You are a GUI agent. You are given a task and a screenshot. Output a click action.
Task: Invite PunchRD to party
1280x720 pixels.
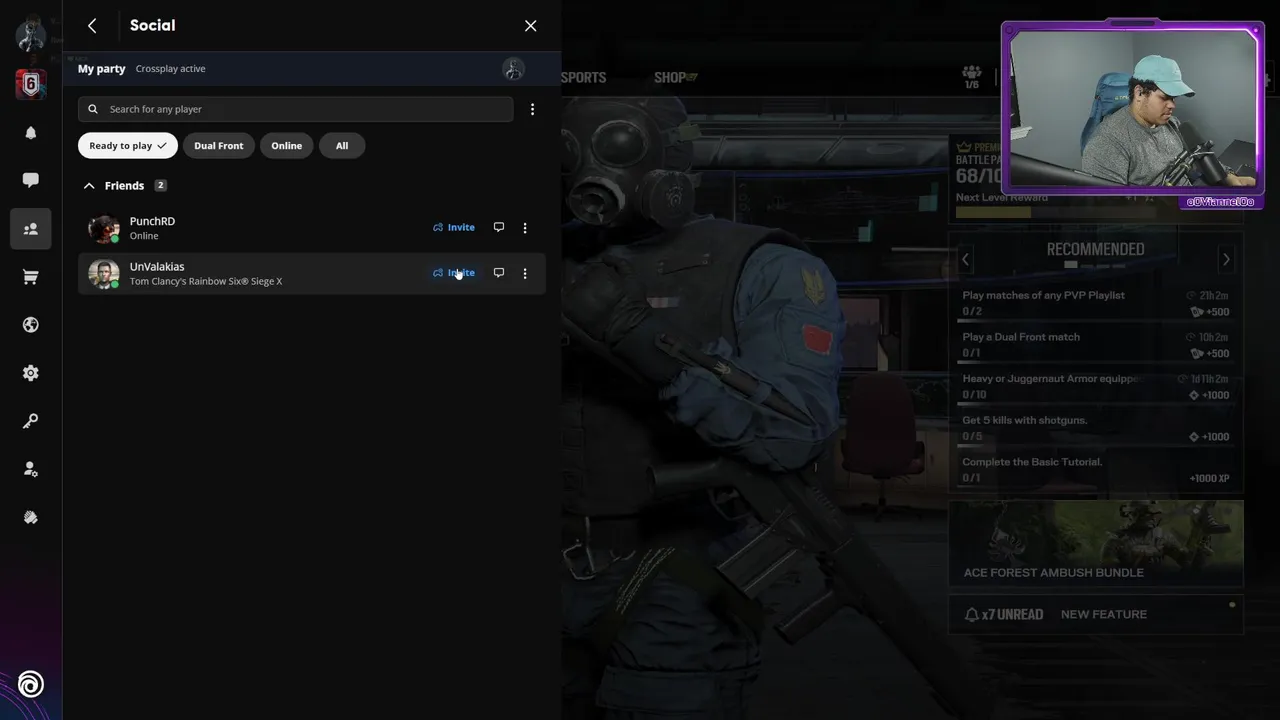[x=454, y=227]
